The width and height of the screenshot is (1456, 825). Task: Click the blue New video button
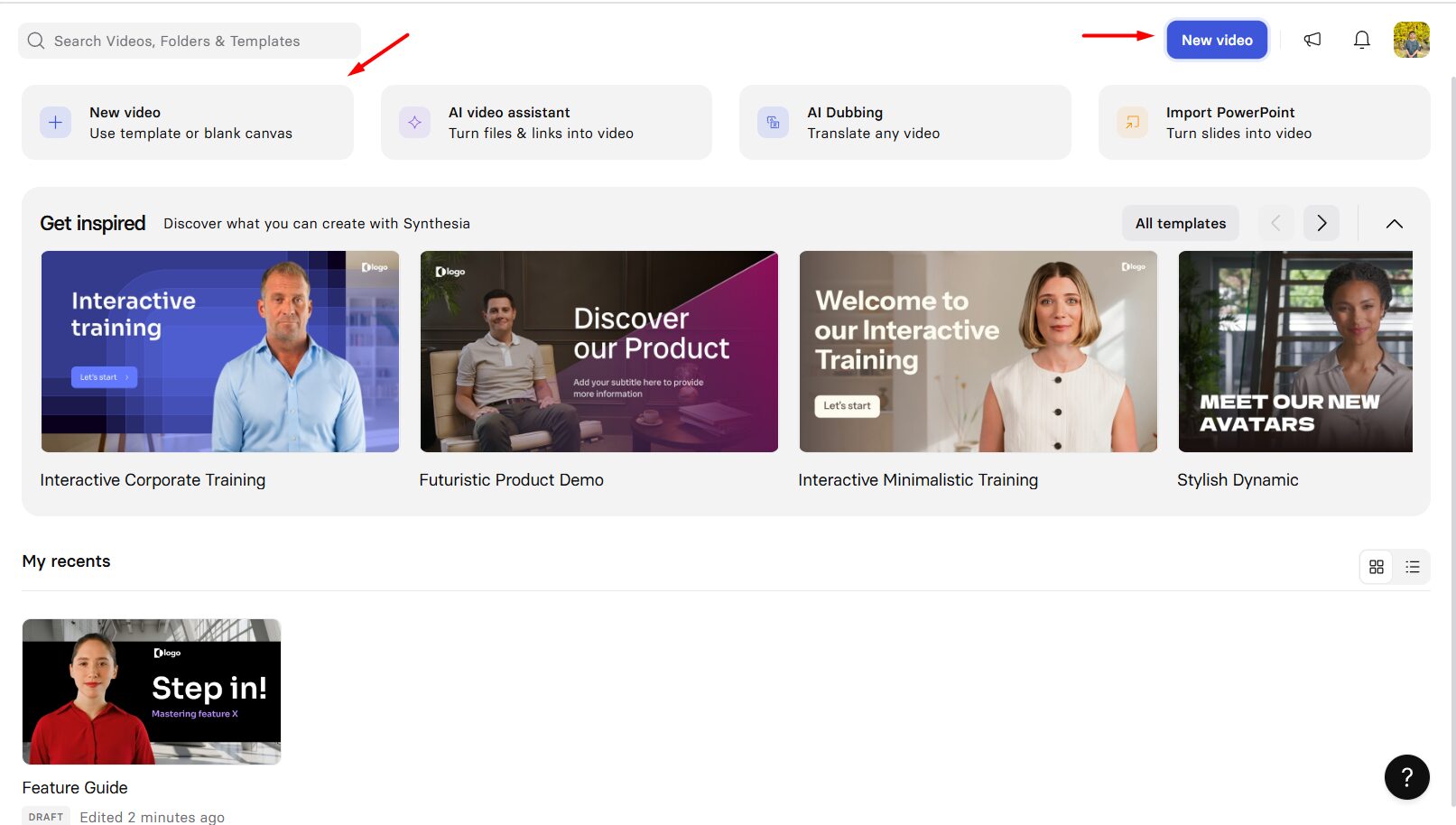pos(1217,40)
